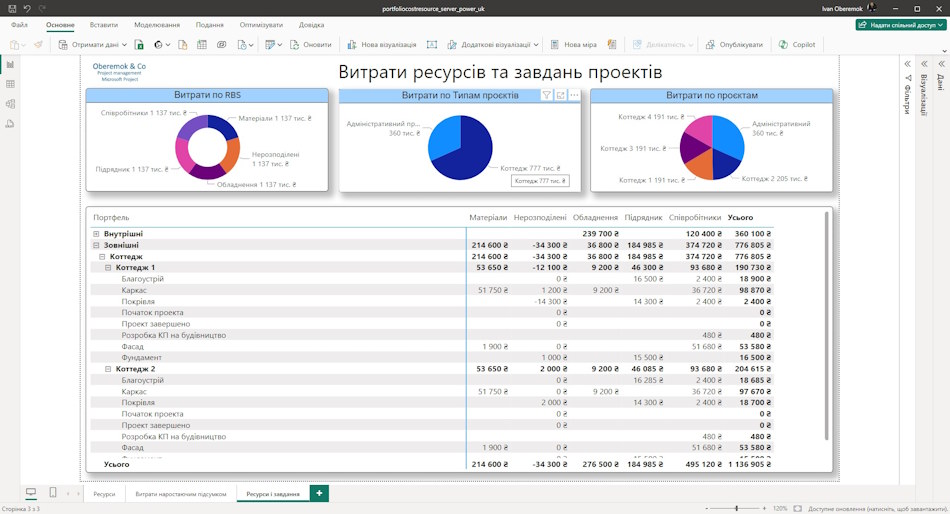This screenshot has width=950, height=514.
Task: Go to the next page tabs with the right arrow
Action: coord(78,493)
